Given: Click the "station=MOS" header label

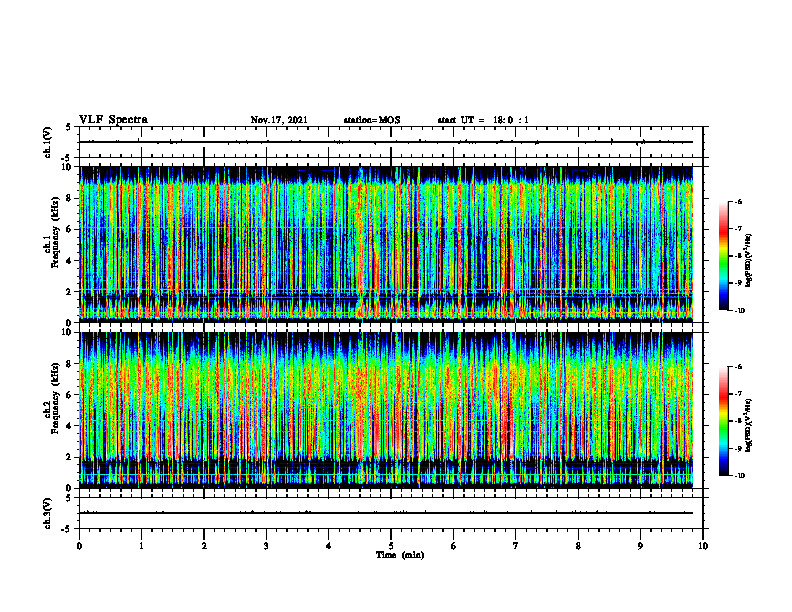Looking at the screenshot, I should pyautogui.click(x=372, y=120).
